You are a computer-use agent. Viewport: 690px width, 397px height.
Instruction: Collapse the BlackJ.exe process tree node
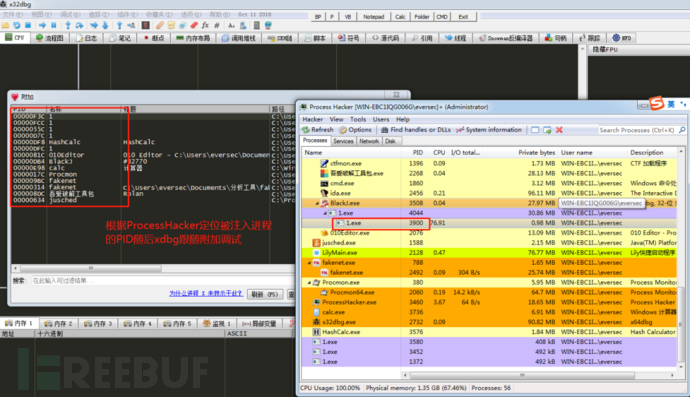[x=317, y=203]
